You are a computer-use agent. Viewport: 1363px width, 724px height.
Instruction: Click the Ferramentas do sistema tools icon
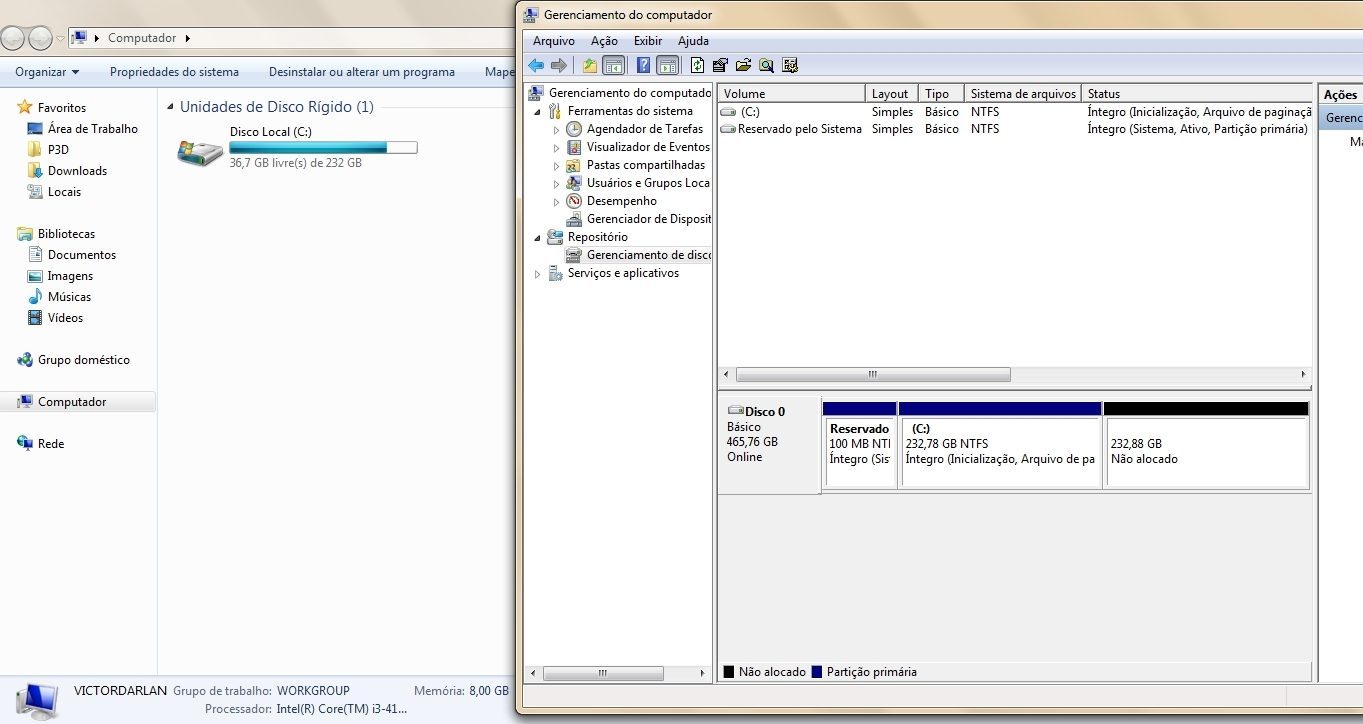[x=555, y=111]
